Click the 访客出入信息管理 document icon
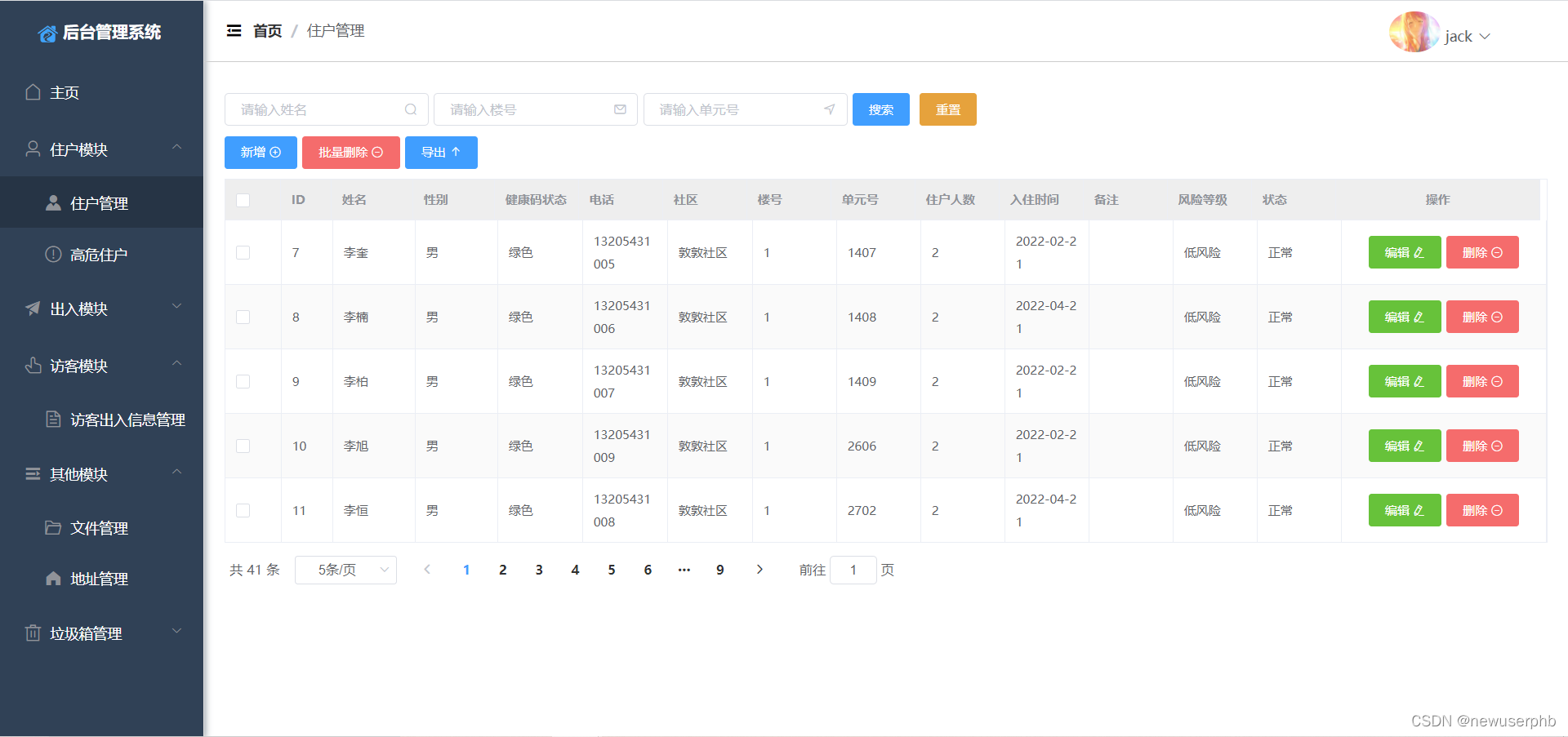This screenshot has height=737, width=1568. pyautogui.click(x=53, y=420)
